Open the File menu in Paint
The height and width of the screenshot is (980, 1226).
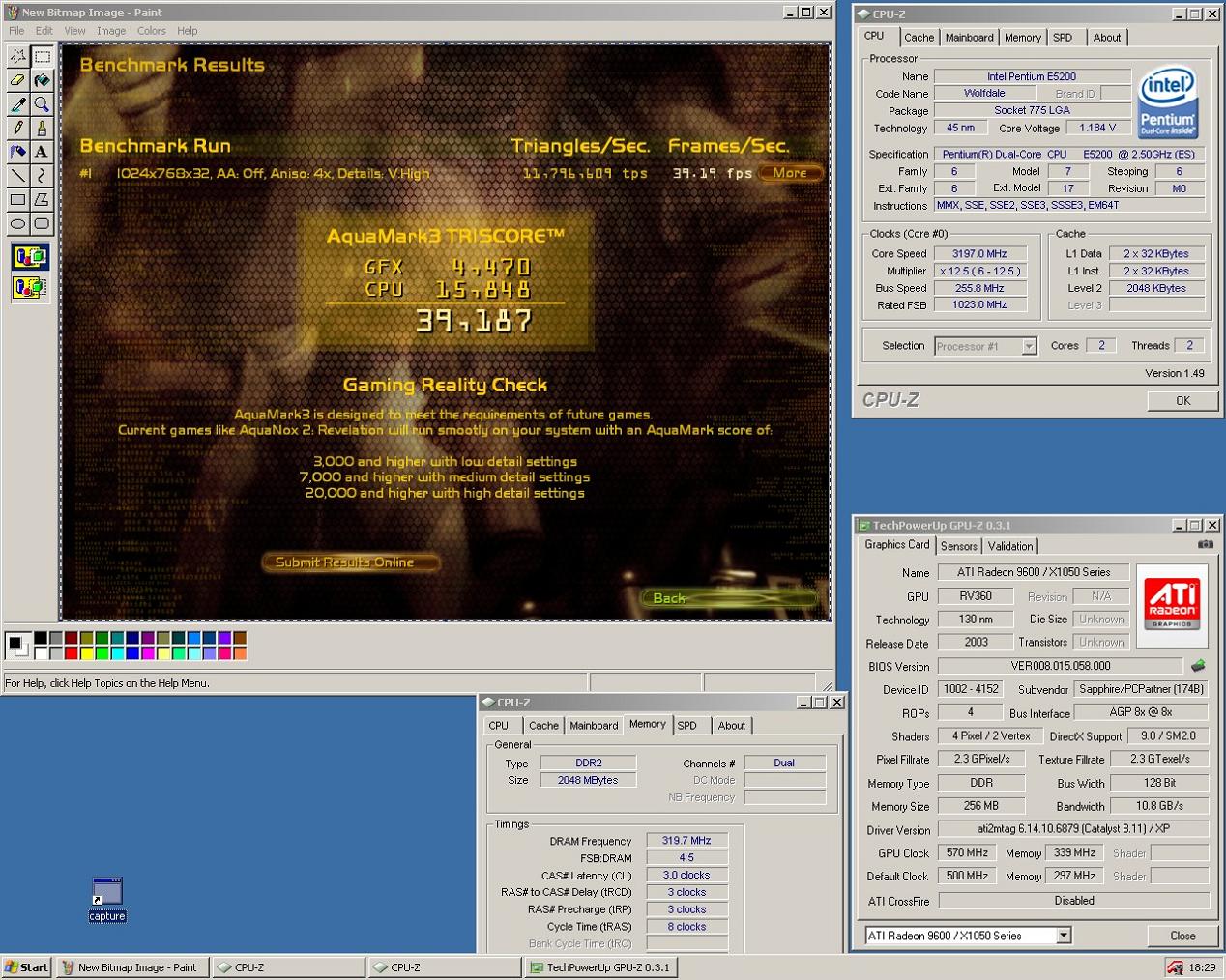pyautogui.click(x=16, y=31)
